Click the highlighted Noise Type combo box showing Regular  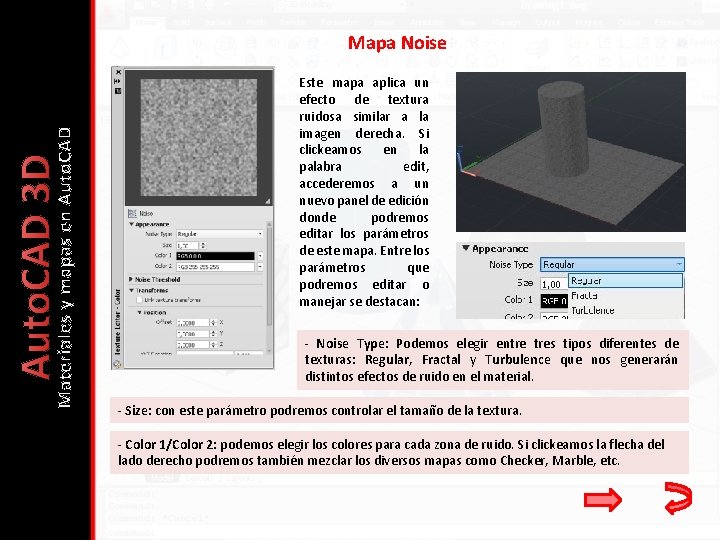pos(612,264)
